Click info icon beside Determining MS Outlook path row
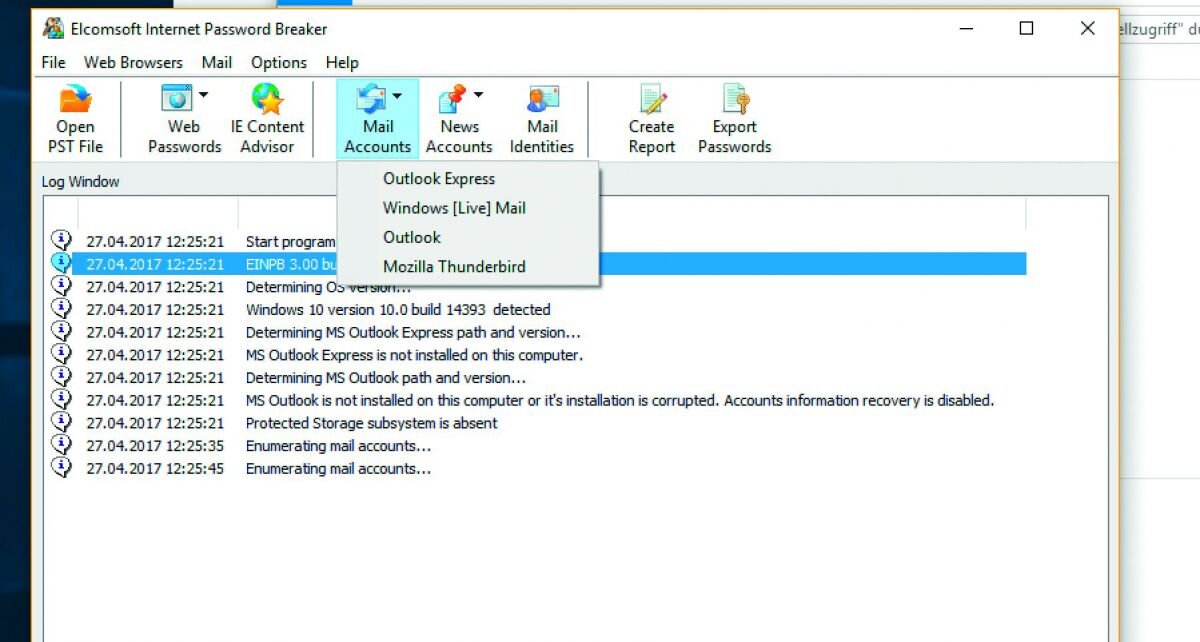The height and width of the screenshot is (642, 1200). click(x=61, y=377)
